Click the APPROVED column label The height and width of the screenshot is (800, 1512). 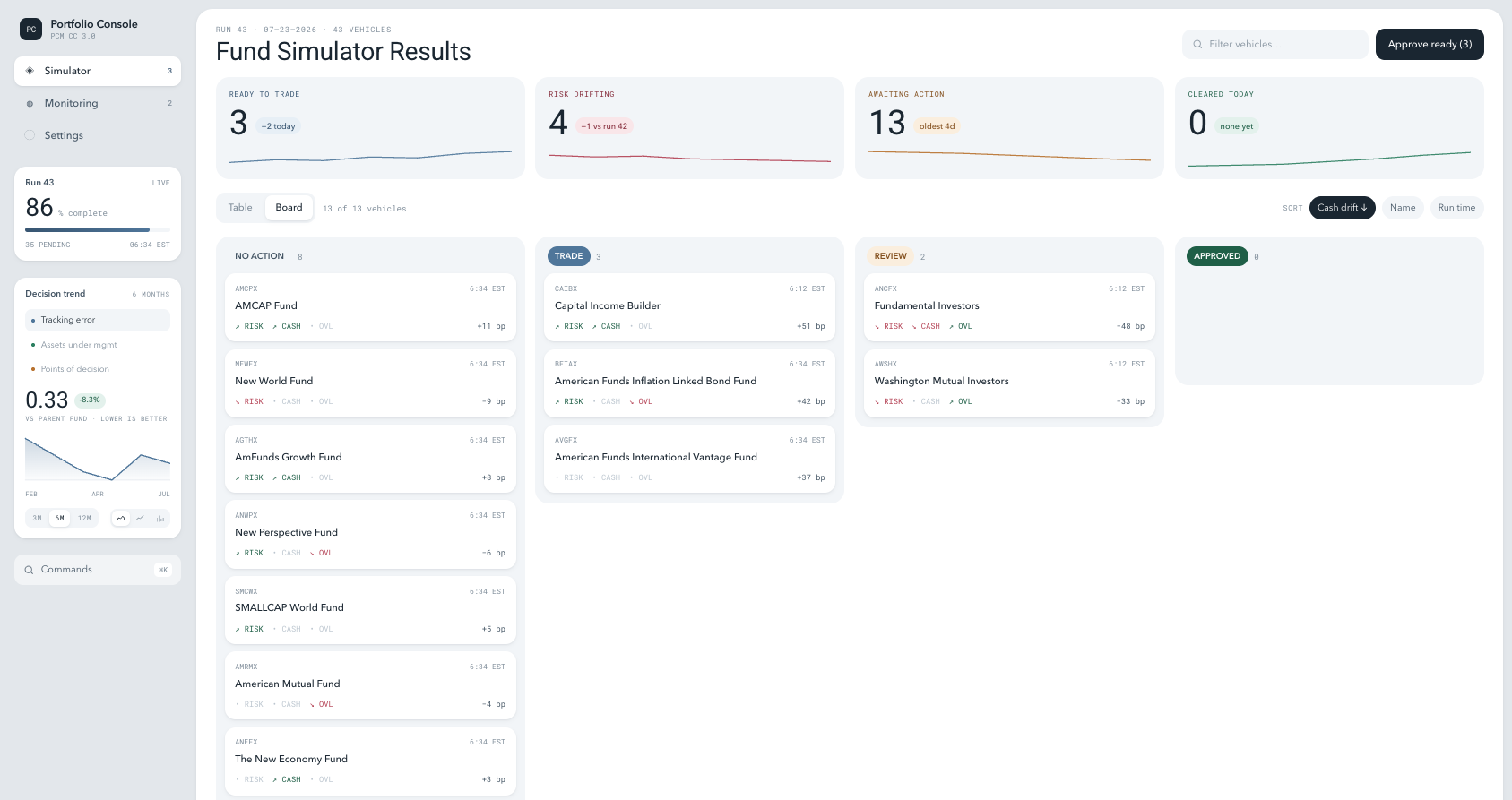[1217, 256]
